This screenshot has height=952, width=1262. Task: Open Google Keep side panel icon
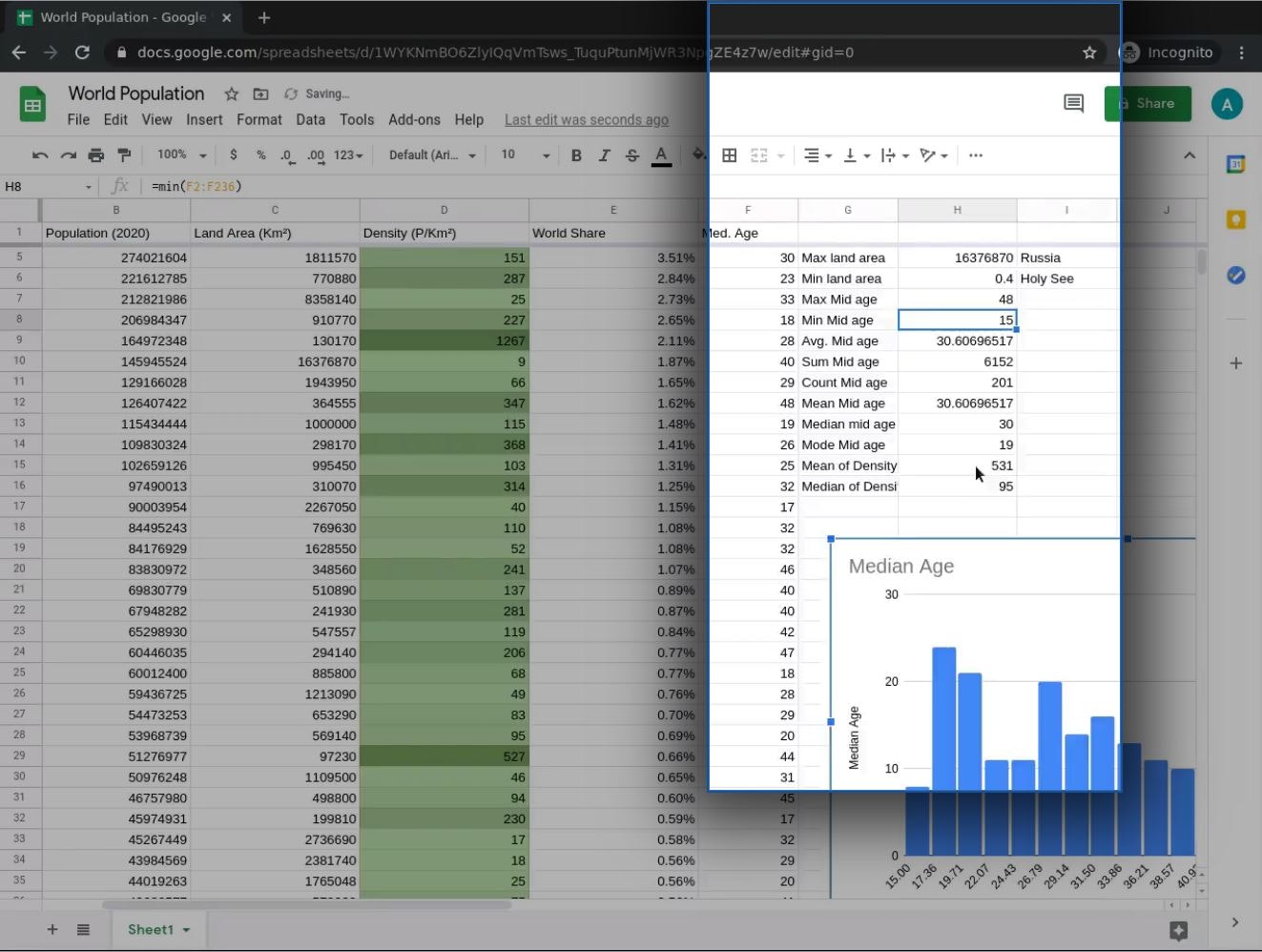(x=1235, y=220)
